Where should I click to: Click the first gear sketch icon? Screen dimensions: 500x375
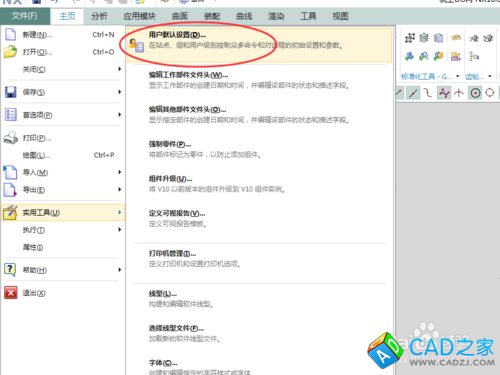pos(474,38)
